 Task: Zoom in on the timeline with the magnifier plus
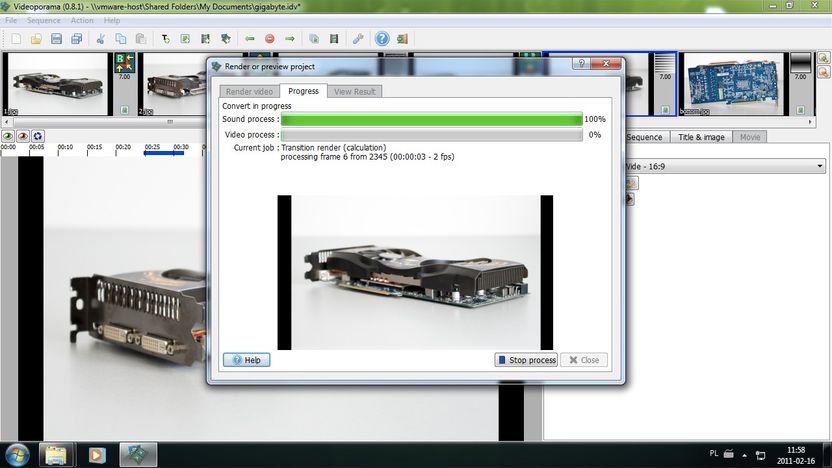[x=824, y=58]
